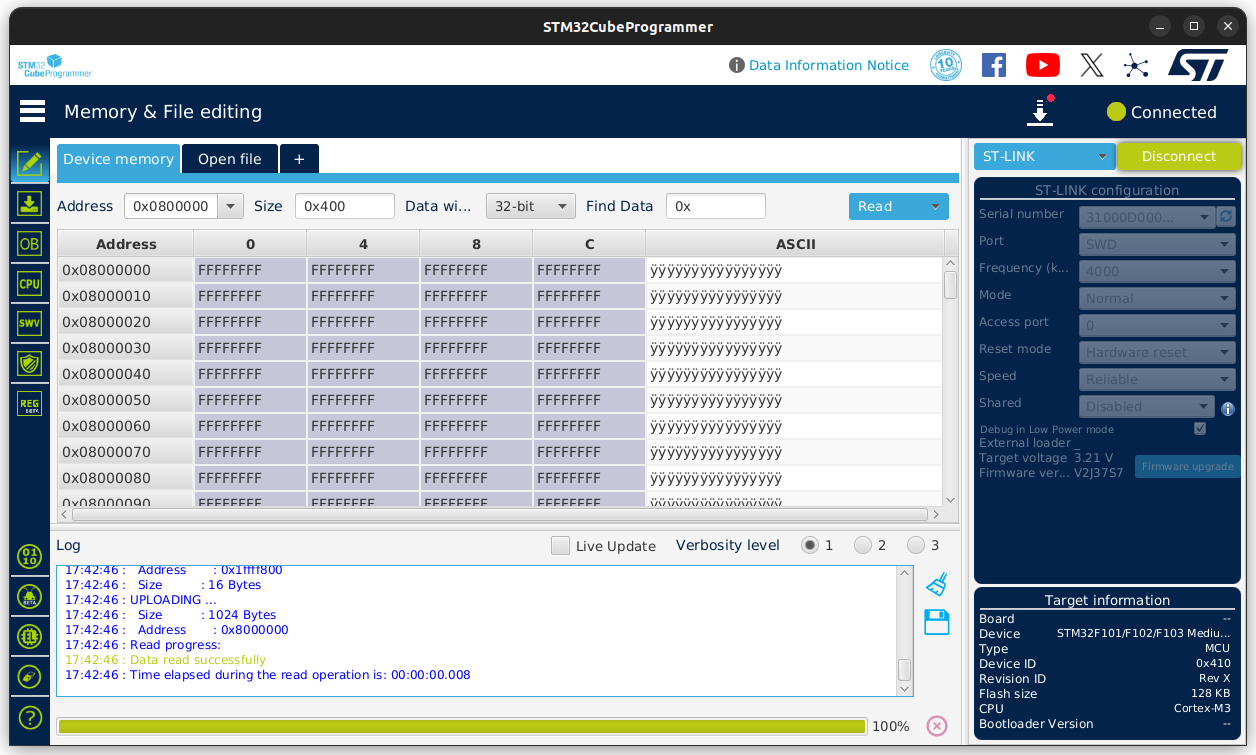
Task: Toggle the Live Update checkbox
Action: click(x=560, y=545)
